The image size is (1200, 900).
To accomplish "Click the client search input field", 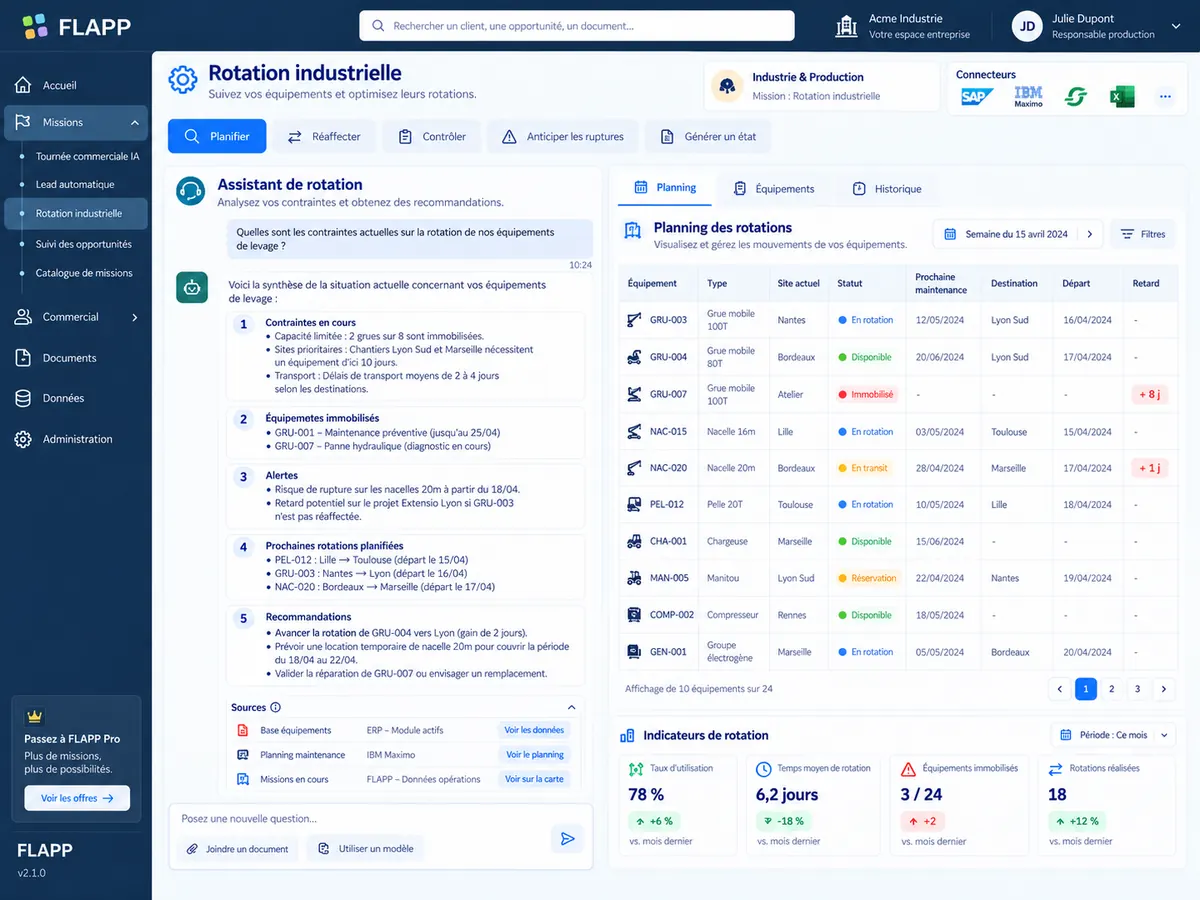I will pyautogui.click(x=577, y=26).
